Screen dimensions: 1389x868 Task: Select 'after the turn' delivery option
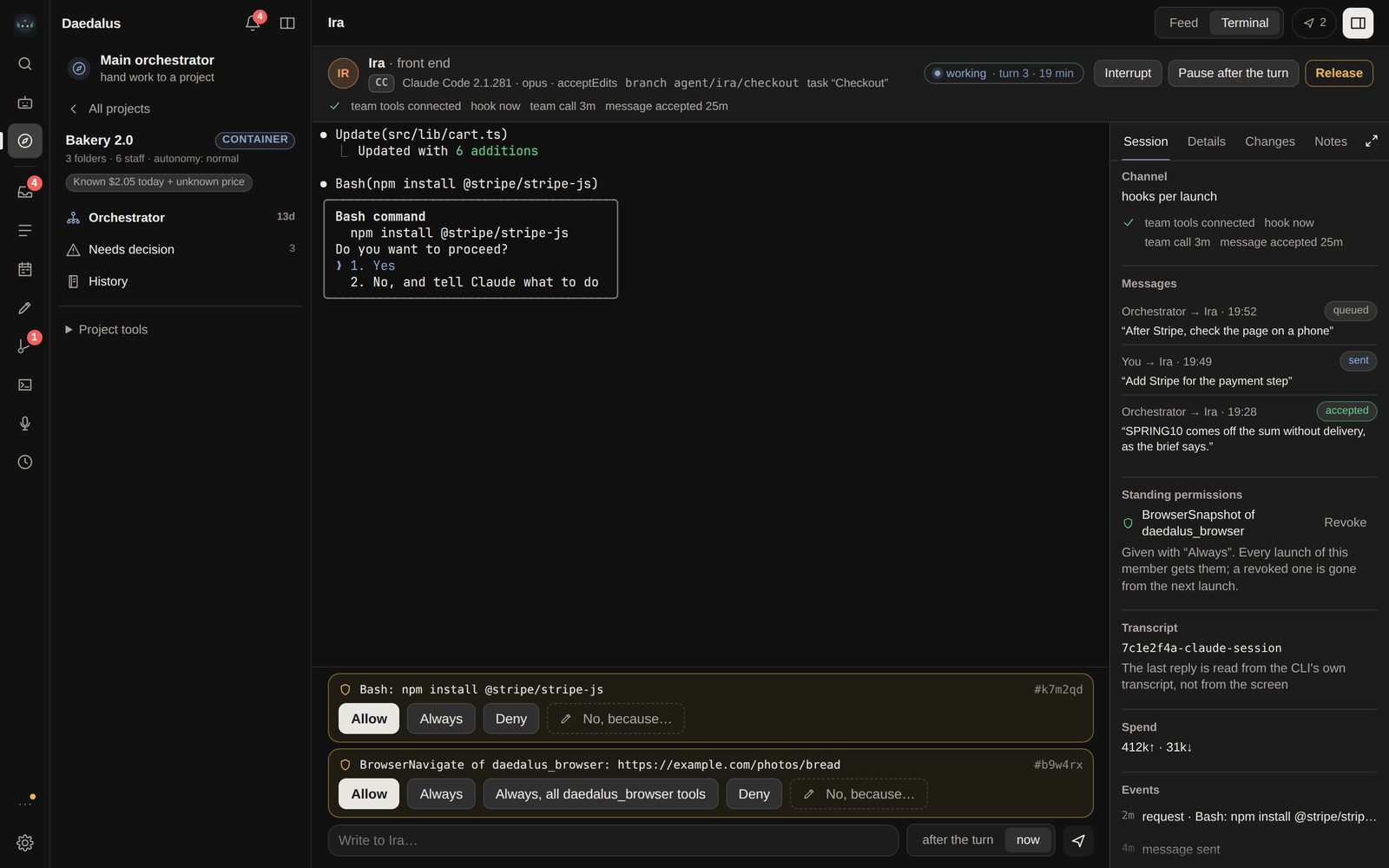click(958, 839)
